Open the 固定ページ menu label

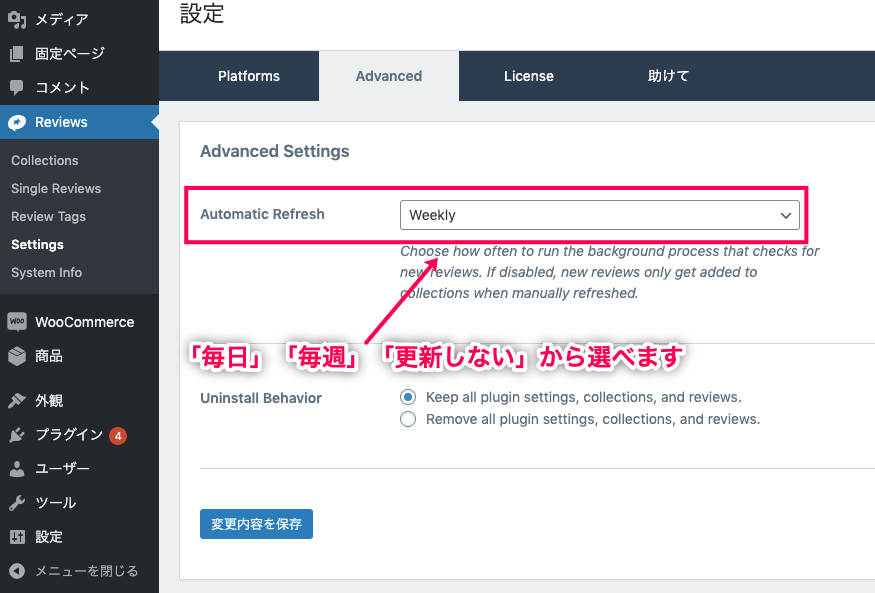(70, 54)
